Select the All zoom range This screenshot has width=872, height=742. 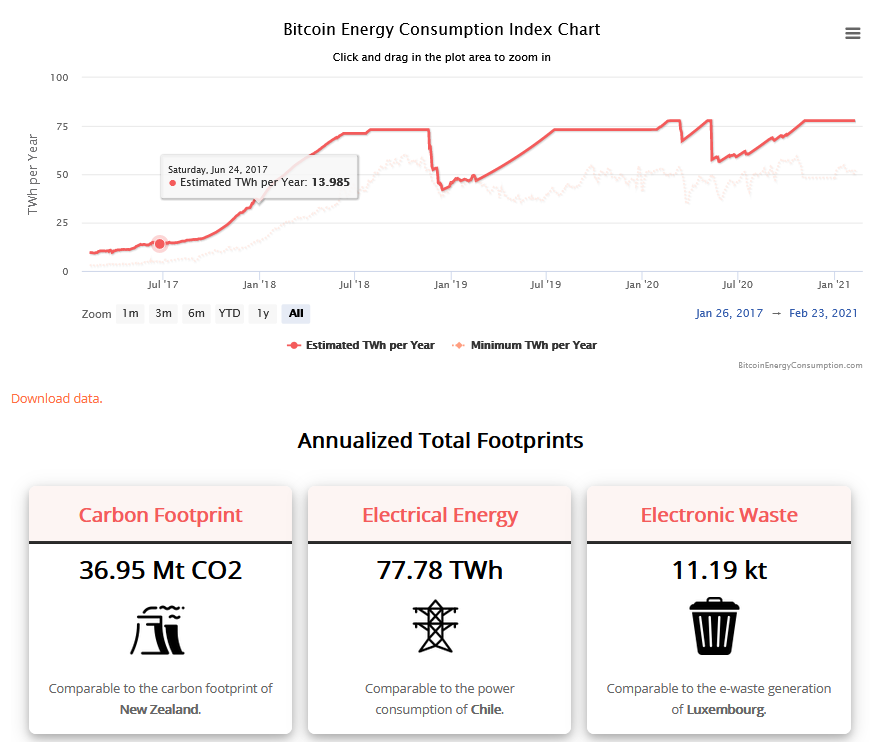296,314
